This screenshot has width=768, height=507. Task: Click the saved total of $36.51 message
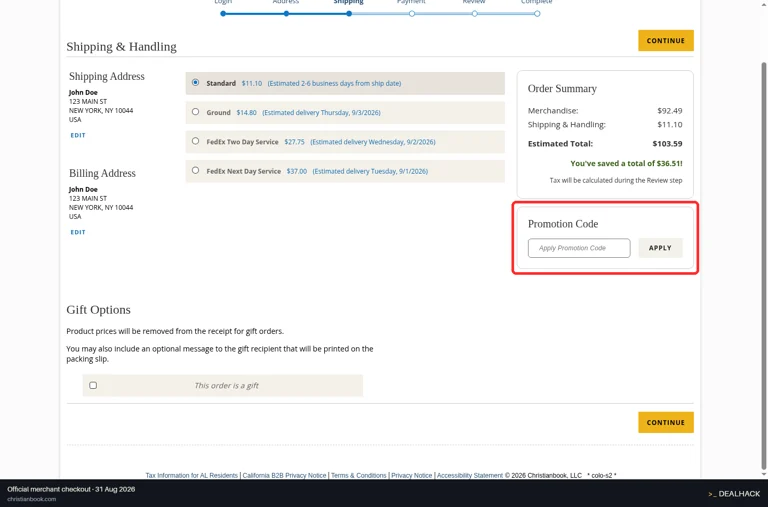click(626, 163)
